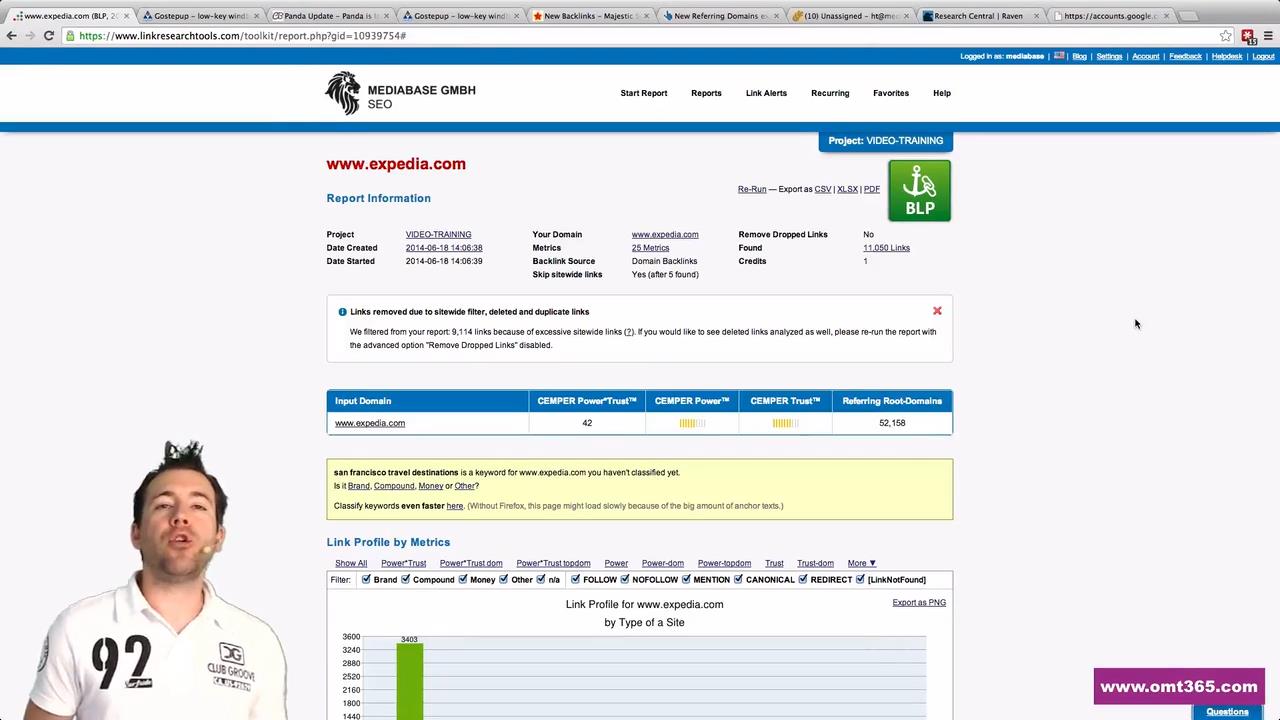This screenshot has width=1280, height=720.
Task: Click the Mediabase lion logo
Action: tap(343, 93)
